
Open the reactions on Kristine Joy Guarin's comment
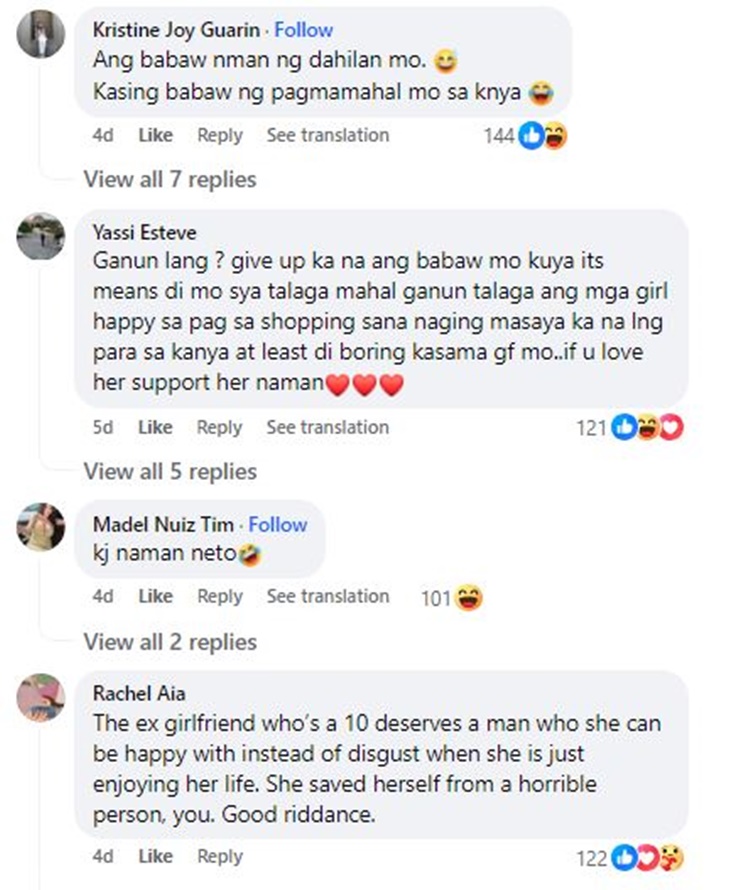526,136
